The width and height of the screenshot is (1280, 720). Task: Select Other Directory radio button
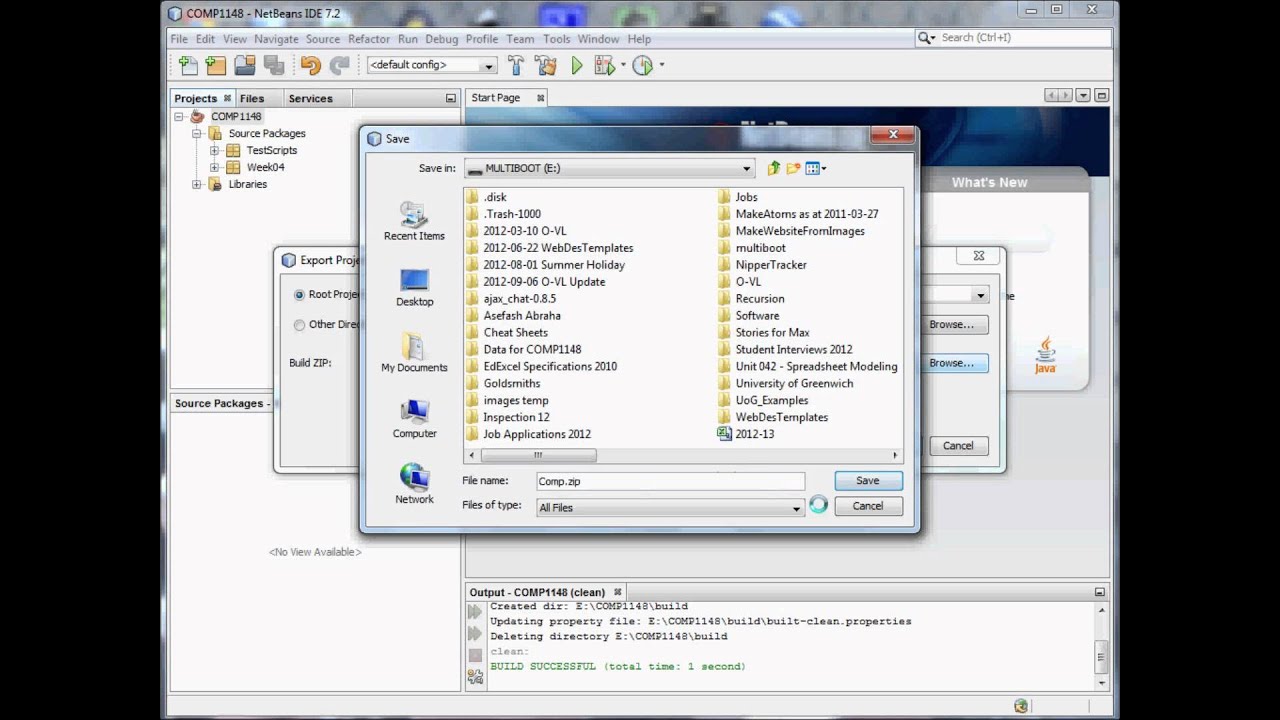[299, 325]
